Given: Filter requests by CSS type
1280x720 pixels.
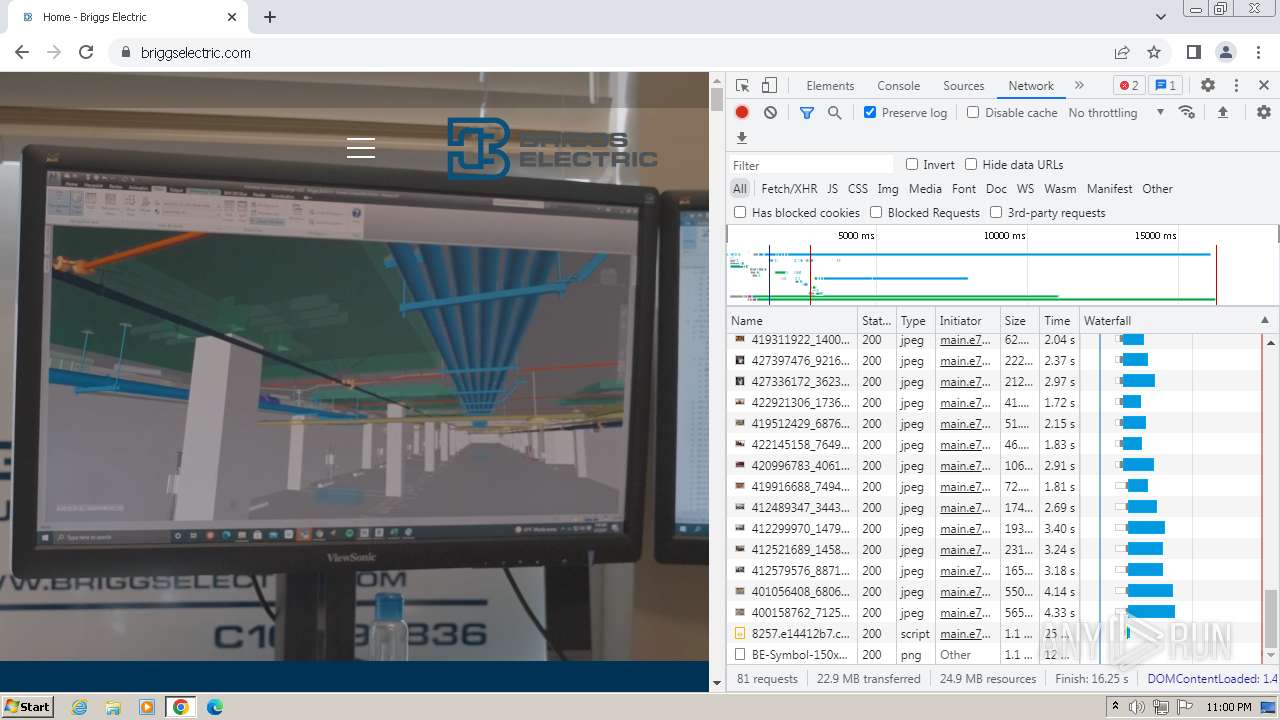Looking at the screenshot, I should click(858, 189).
